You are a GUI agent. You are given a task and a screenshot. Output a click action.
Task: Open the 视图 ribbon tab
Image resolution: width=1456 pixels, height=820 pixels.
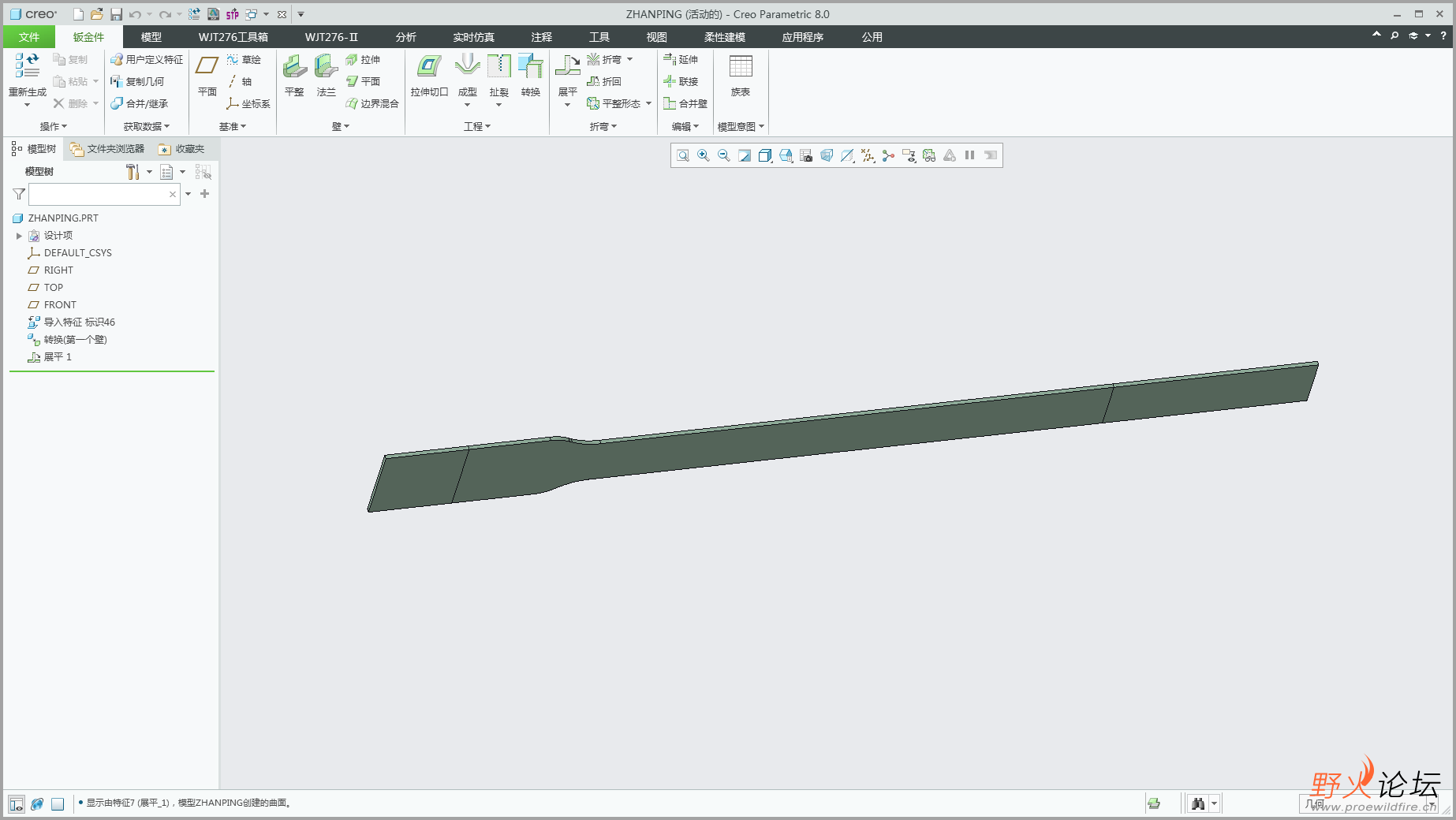[x=657, y=37]
